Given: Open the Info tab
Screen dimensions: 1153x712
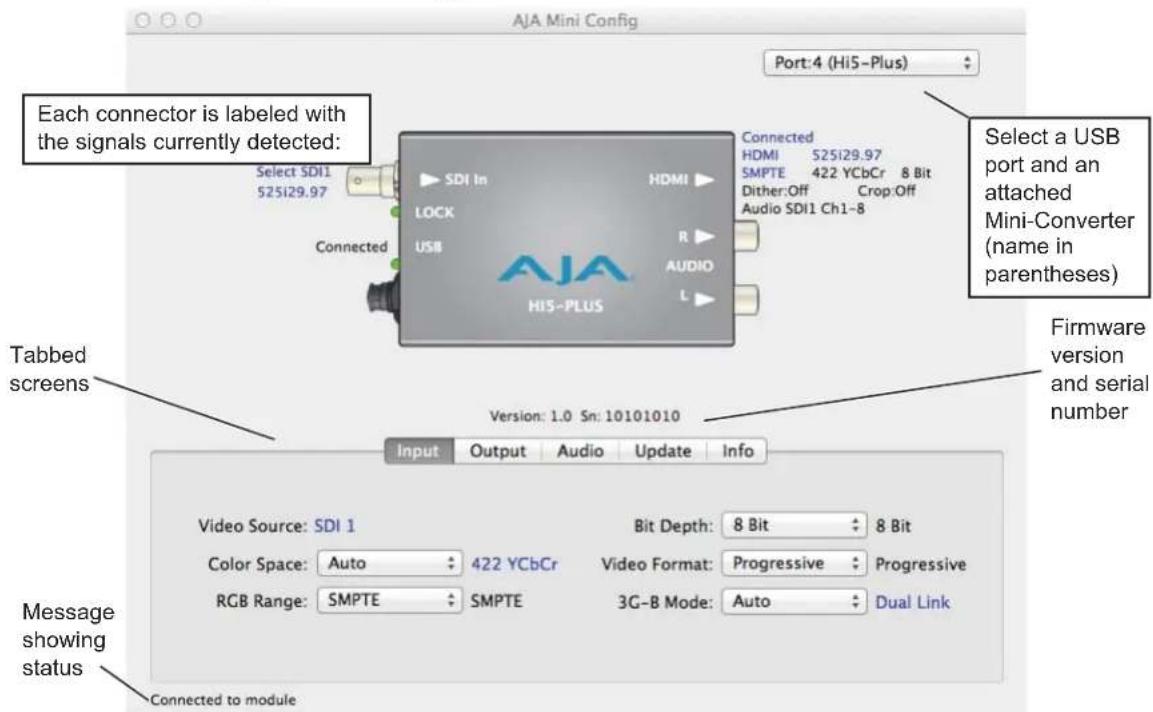Looking at the screenshot, I should click(x=738, y=451).
